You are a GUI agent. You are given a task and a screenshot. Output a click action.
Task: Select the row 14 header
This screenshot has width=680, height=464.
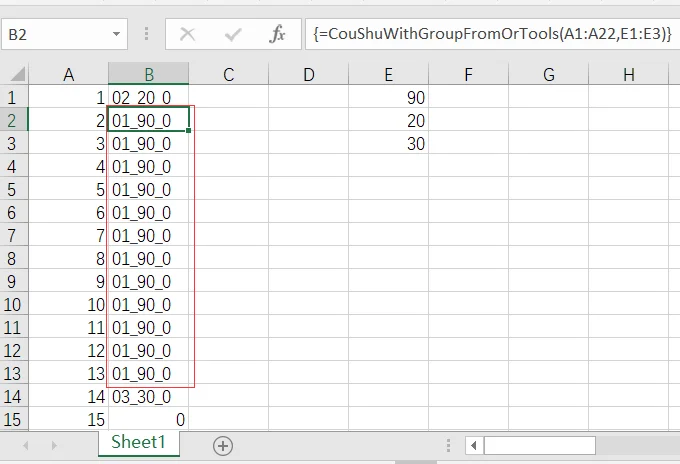[14, 397]
